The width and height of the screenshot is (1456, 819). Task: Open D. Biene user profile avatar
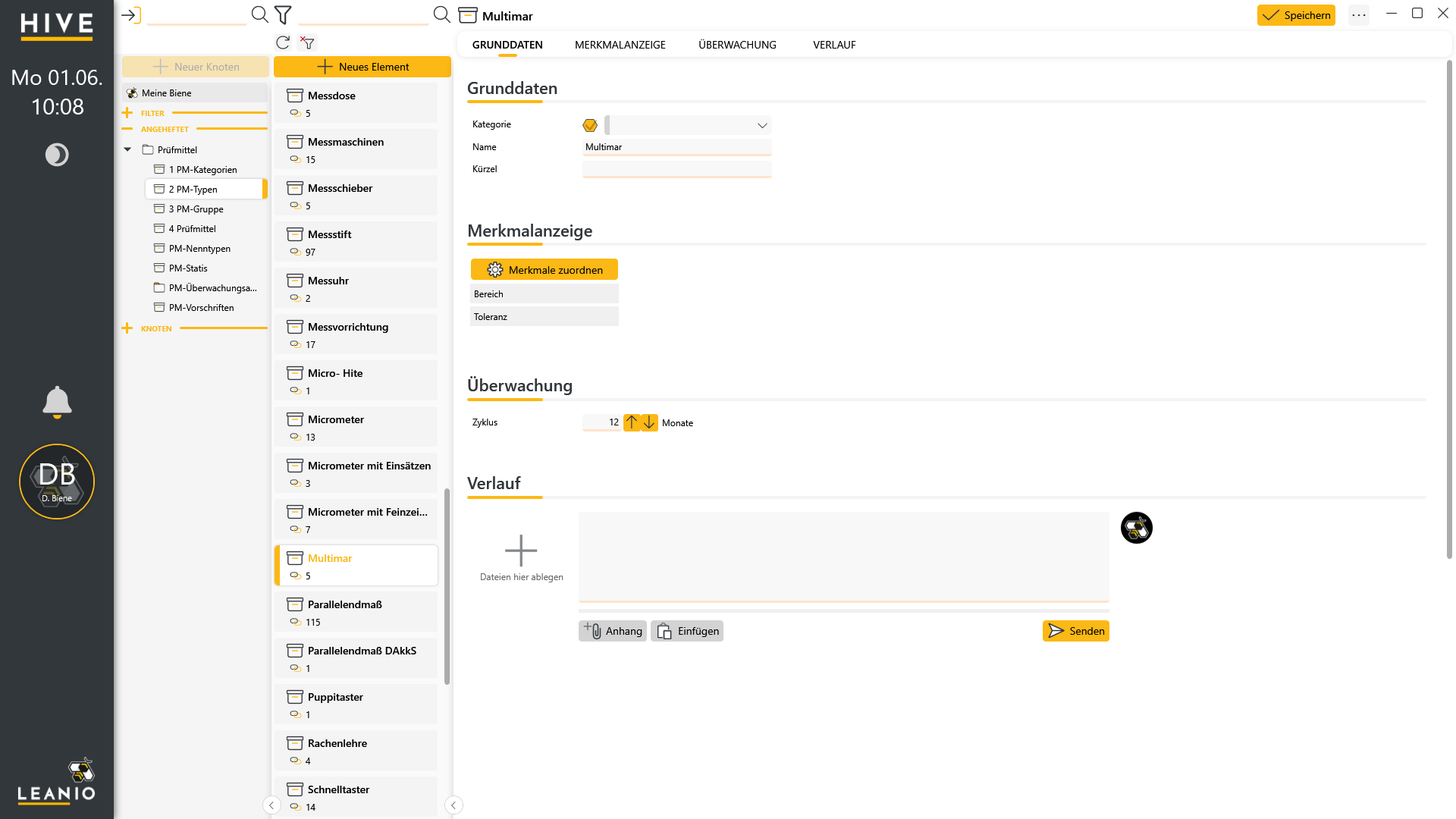tap(57, 482)
